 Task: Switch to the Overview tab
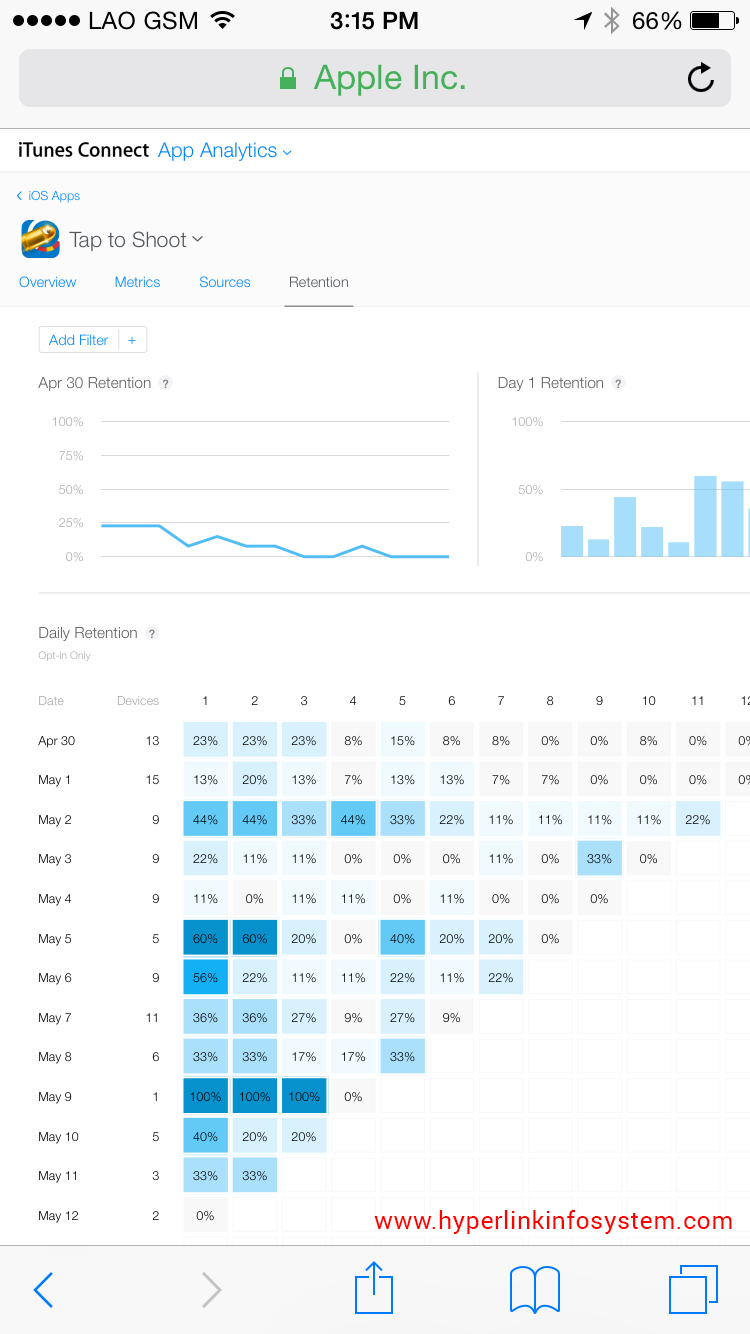(x=48, y=282)
